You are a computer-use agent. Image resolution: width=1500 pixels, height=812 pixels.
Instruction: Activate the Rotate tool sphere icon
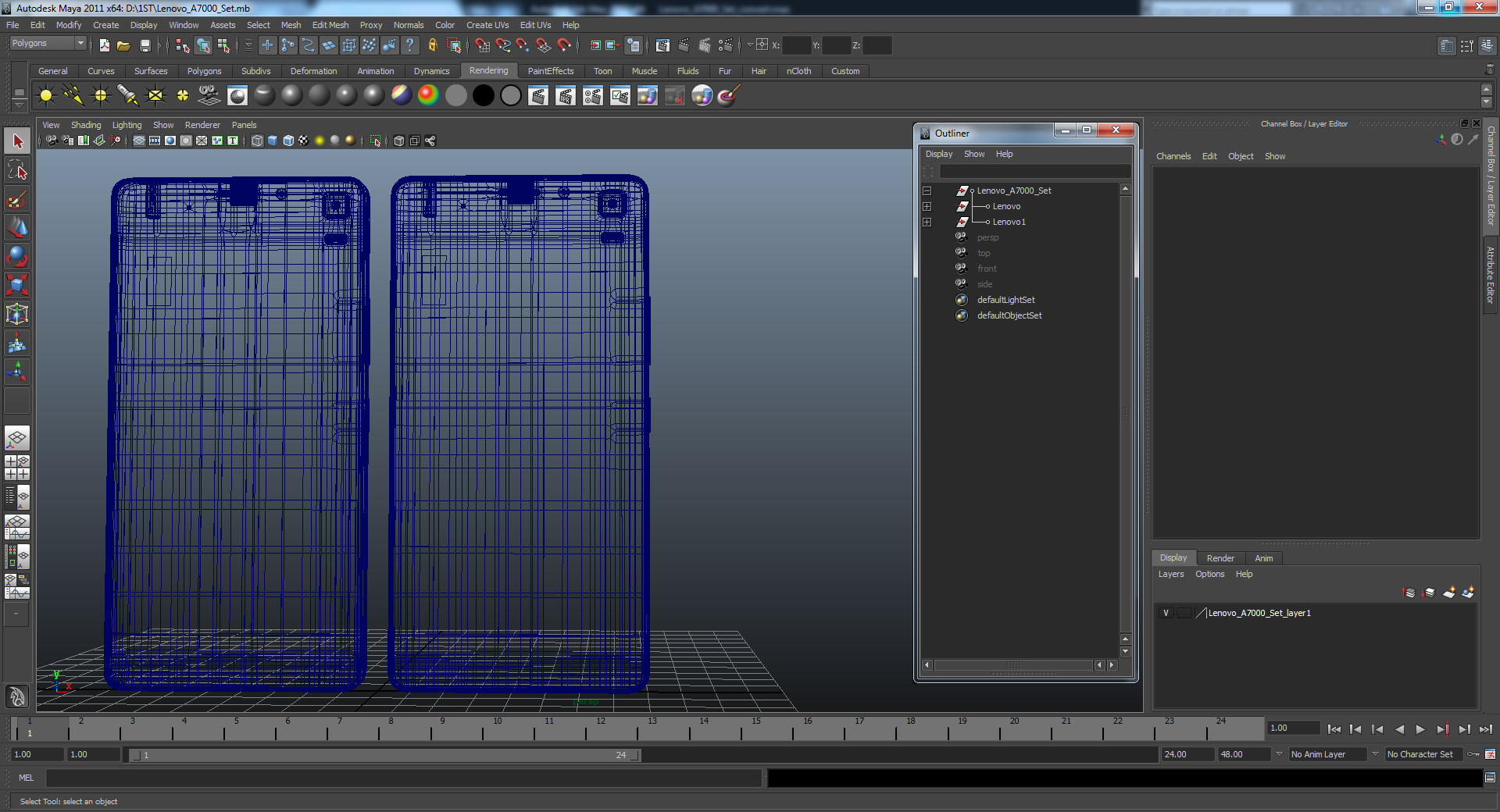pos(17,256)
